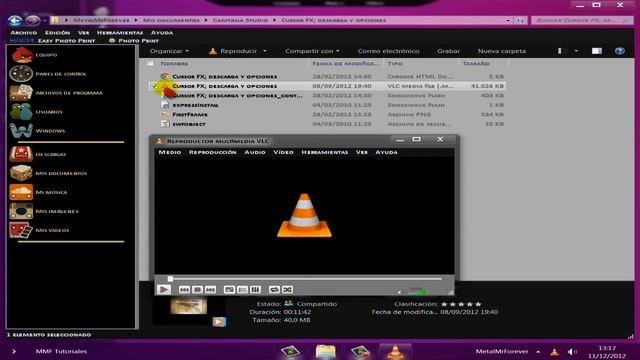Skip to previous track in VLC
This screenshot has width=640, height=360.
[x=184, y=289]
